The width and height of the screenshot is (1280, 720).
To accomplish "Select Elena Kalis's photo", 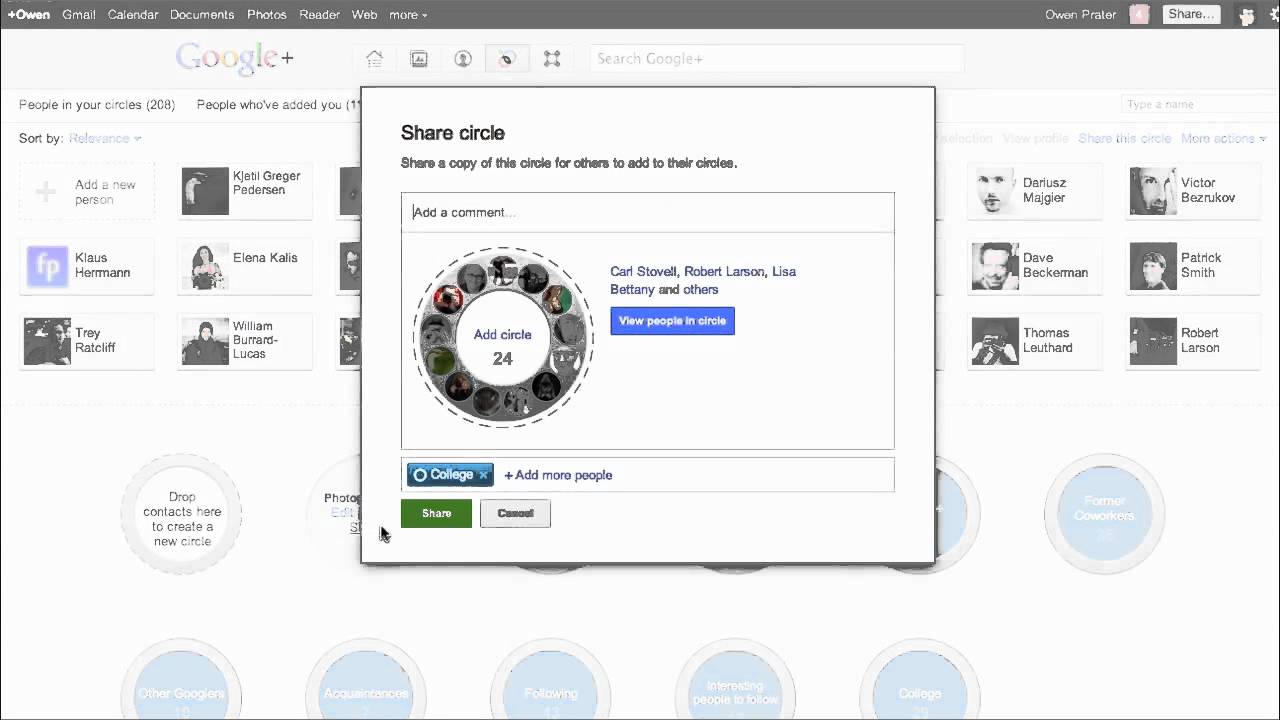I will tap(205, 265).
